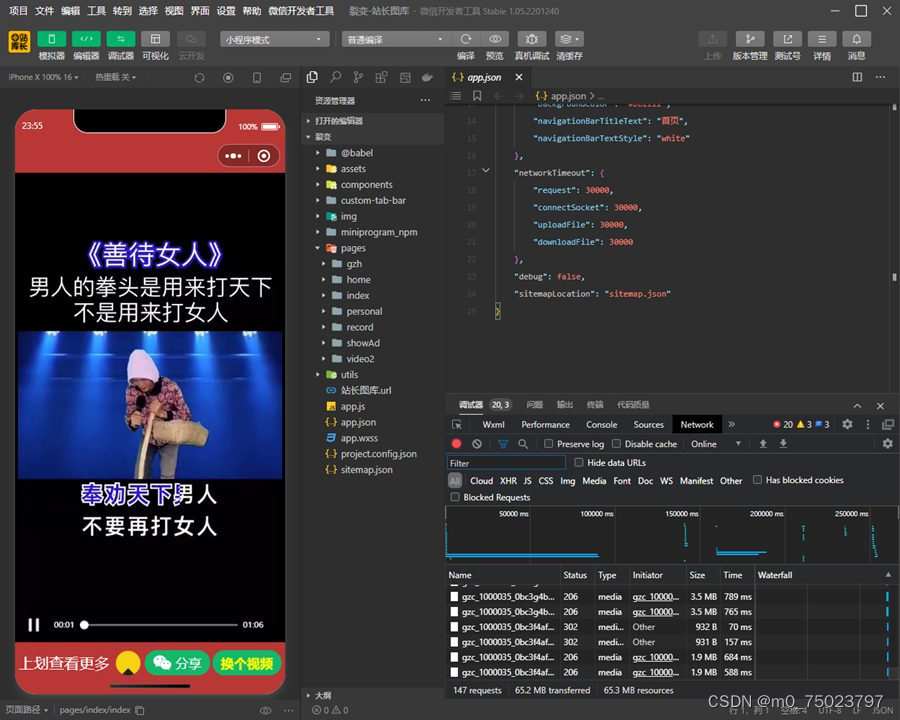Viewport: 900px width, 720px height.
Task: Open the visualization (可视化) tool
Action: [155, 39]
